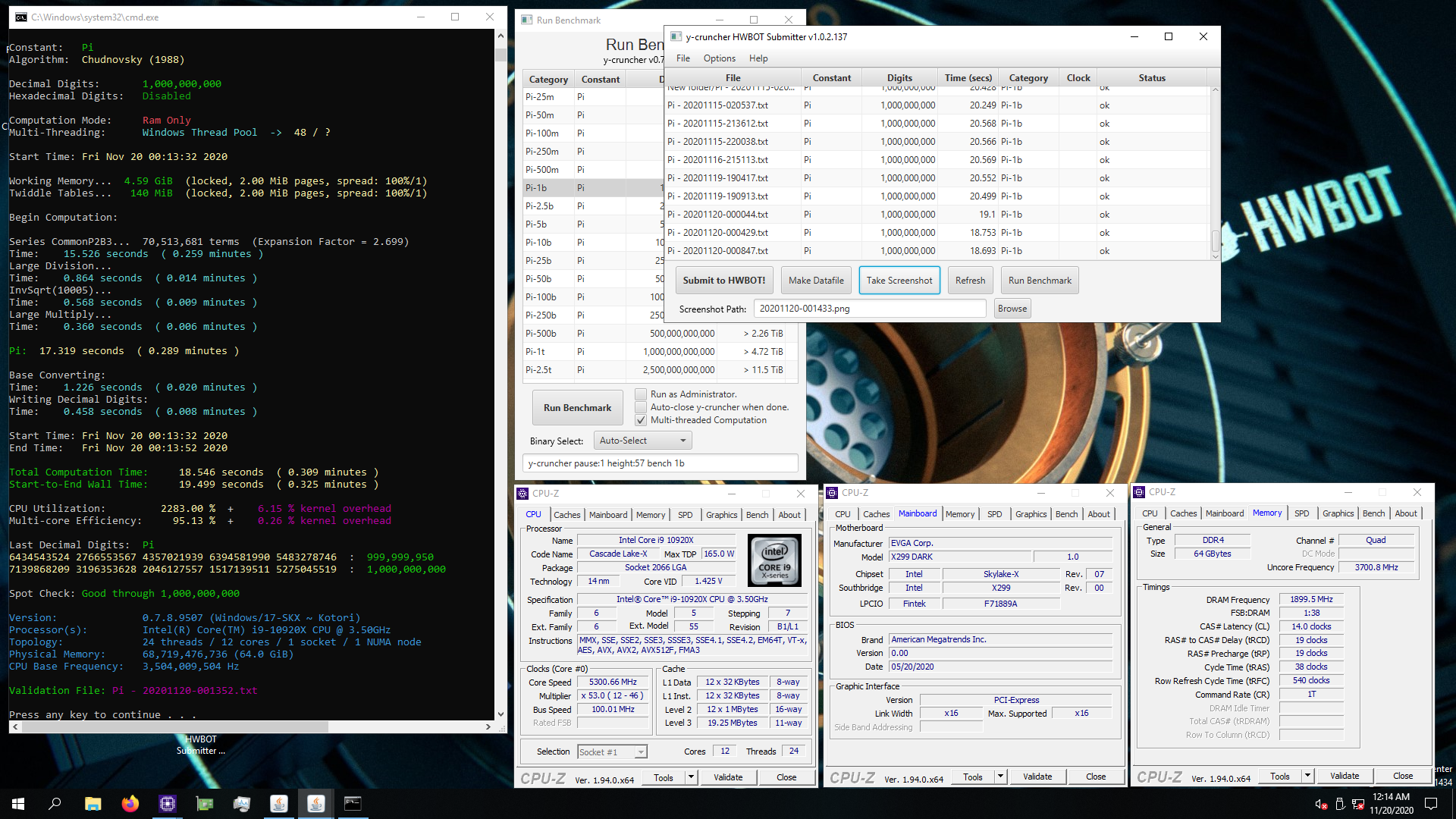Click the Time (secs) column header
The width and height of the screenshot is (1456, 819).
point(968,77)
